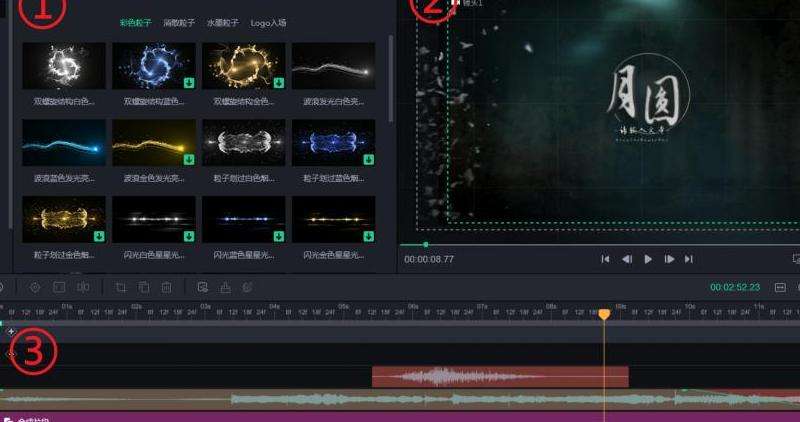Download the blue double spiral particle effect
Image resolution: width=800 pixels, height=422 pixels.
(189, 82)
